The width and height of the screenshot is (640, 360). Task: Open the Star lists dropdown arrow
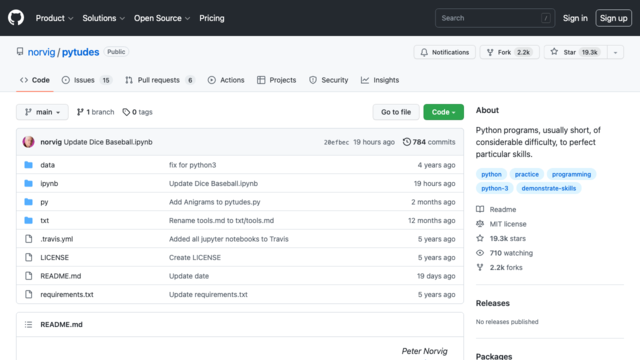pos(615,52)
